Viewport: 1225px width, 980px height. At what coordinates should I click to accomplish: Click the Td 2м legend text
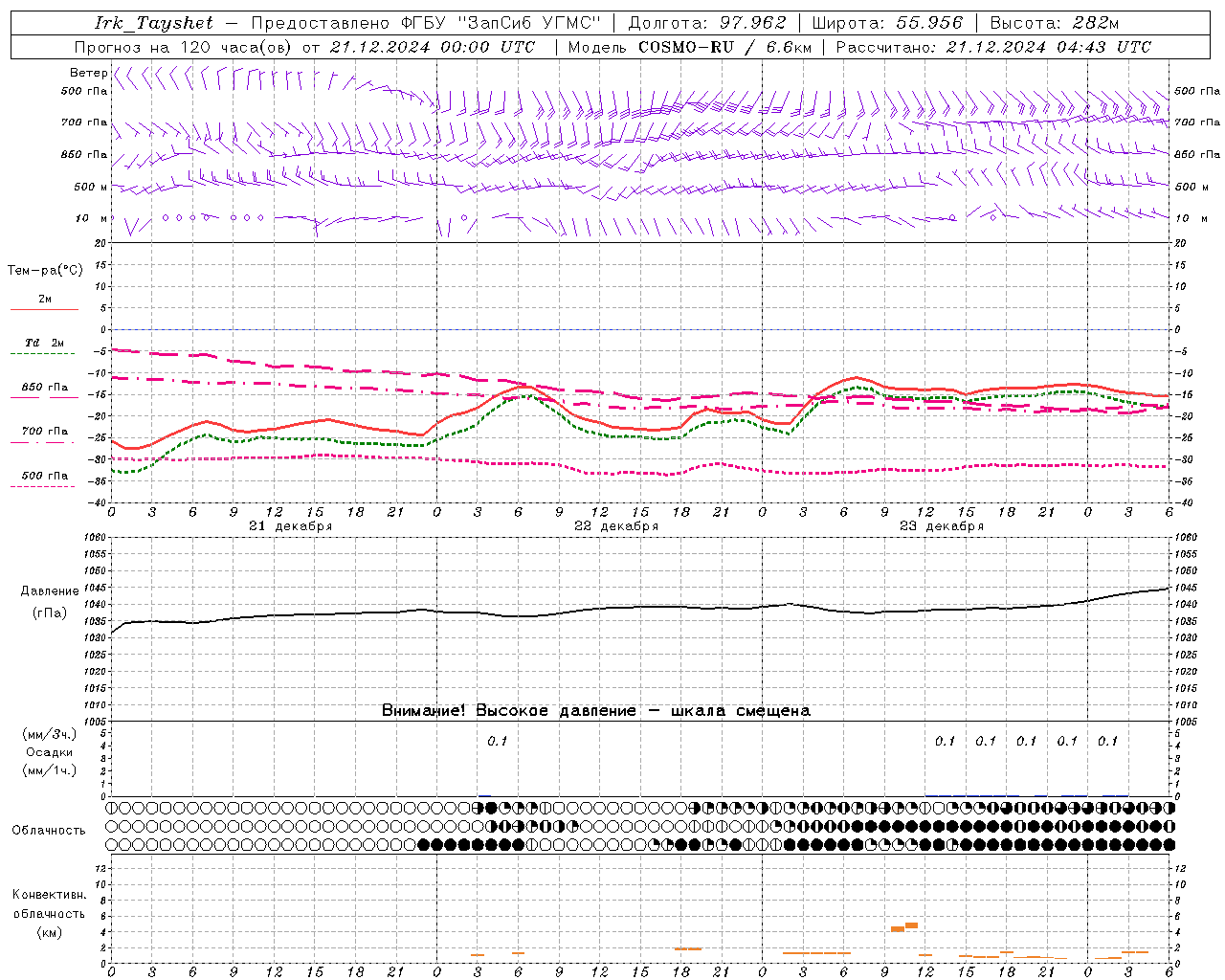(45, 343)
